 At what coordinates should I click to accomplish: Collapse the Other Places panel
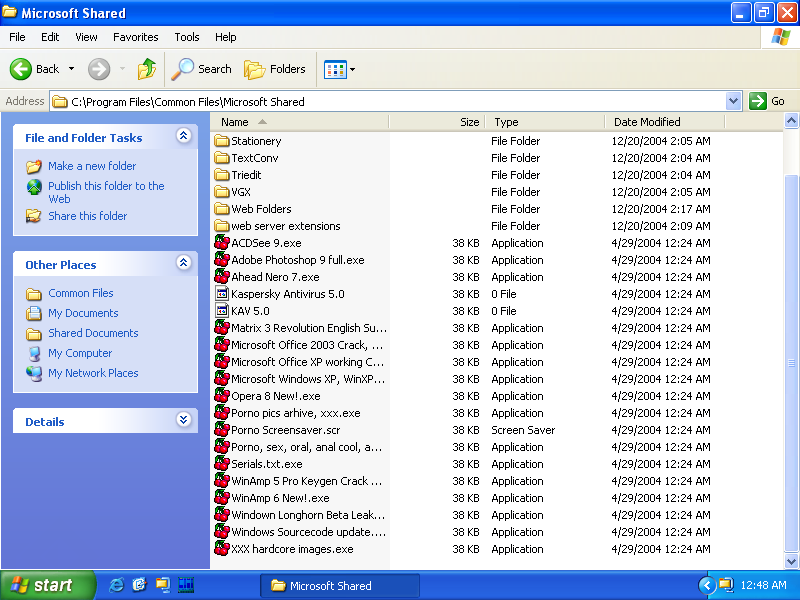pyautogui.click(x=184, y=263)
